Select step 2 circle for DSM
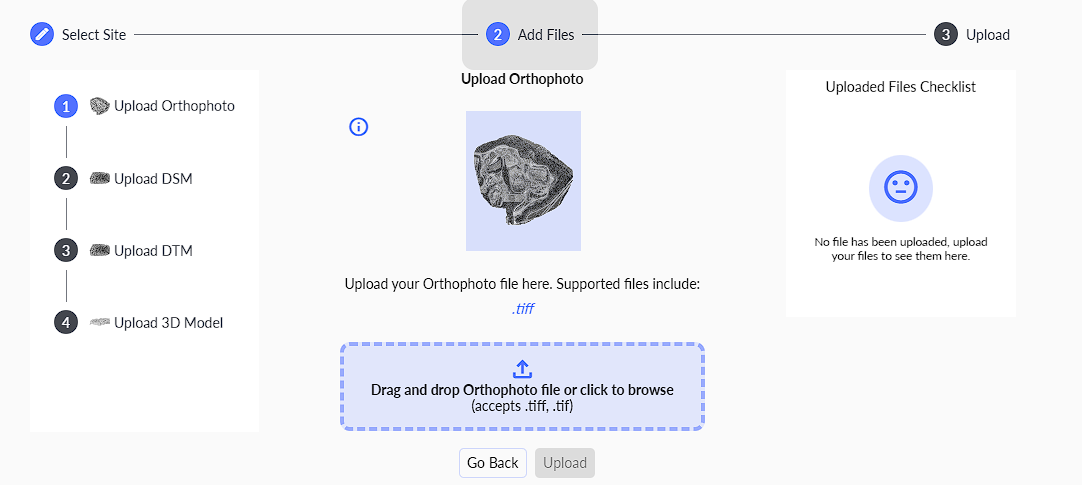 [66, 178]
